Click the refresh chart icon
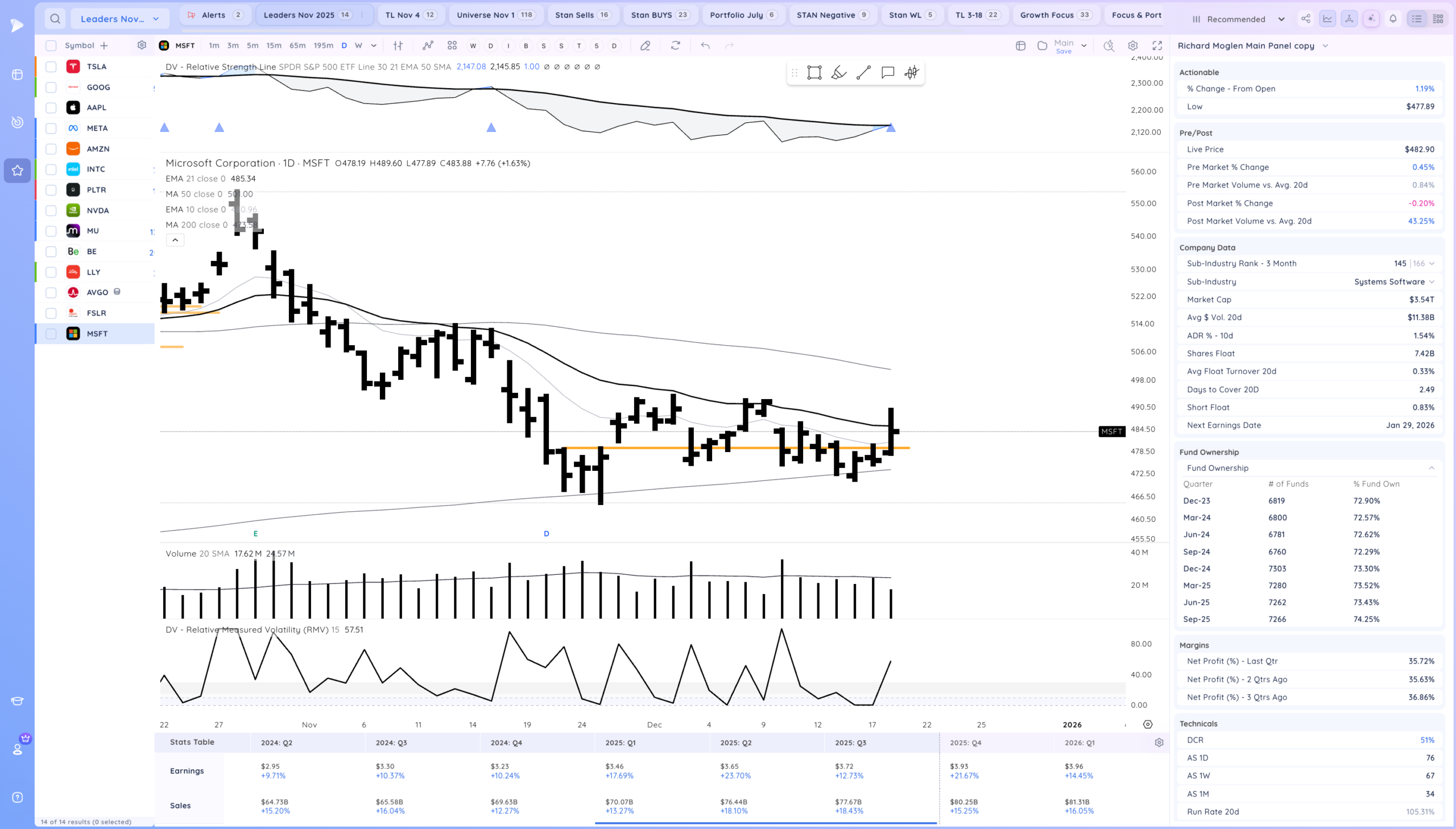The image size is (1456, 829). (675, 45)
